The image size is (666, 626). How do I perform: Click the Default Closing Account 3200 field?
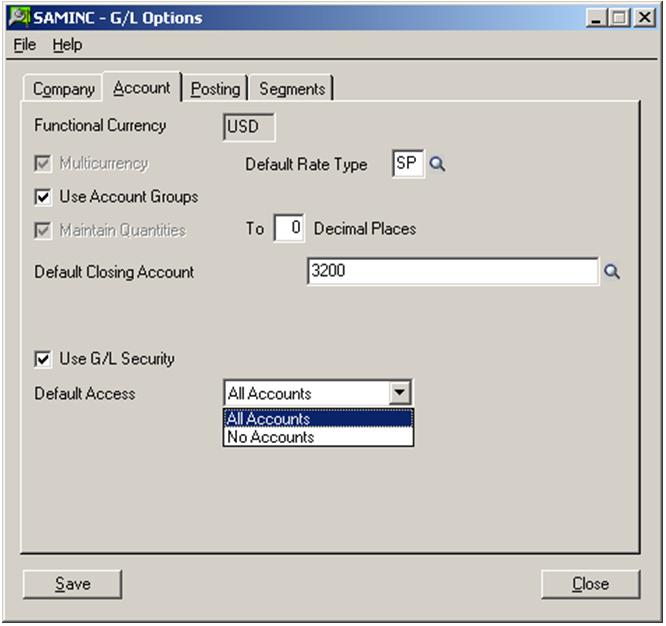pyautogui.click(x=453, y=271)
